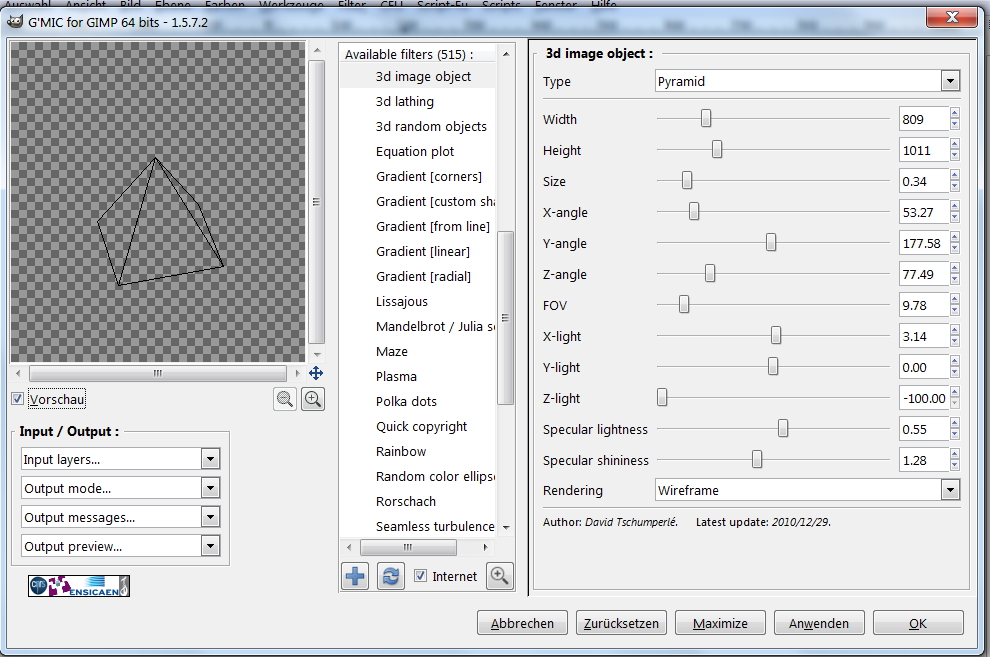990x657 pixels.
Task: Click the G'MIC title bar app icon
Action: [x=15, y=22]
